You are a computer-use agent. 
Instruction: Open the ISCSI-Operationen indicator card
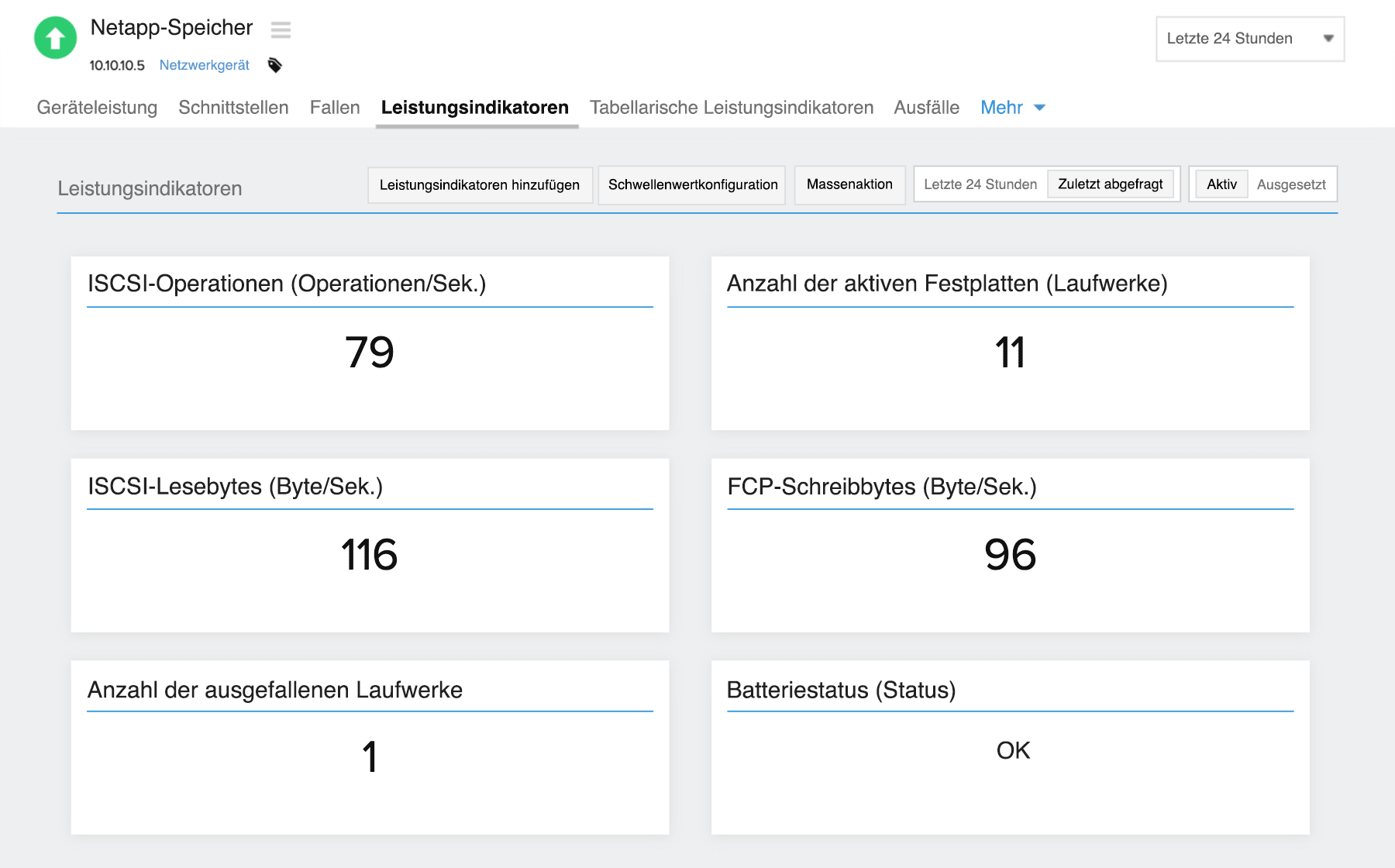pos(370,343)
